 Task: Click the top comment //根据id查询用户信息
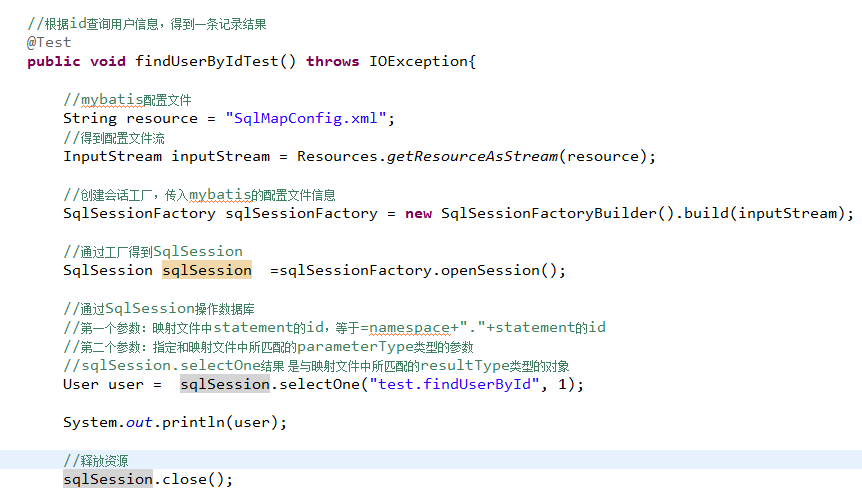click(x=147, y=24)
